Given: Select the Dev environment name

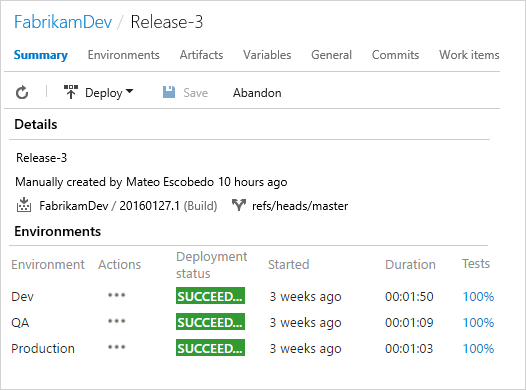Looking at the screenshot, I should pos(22,296).
